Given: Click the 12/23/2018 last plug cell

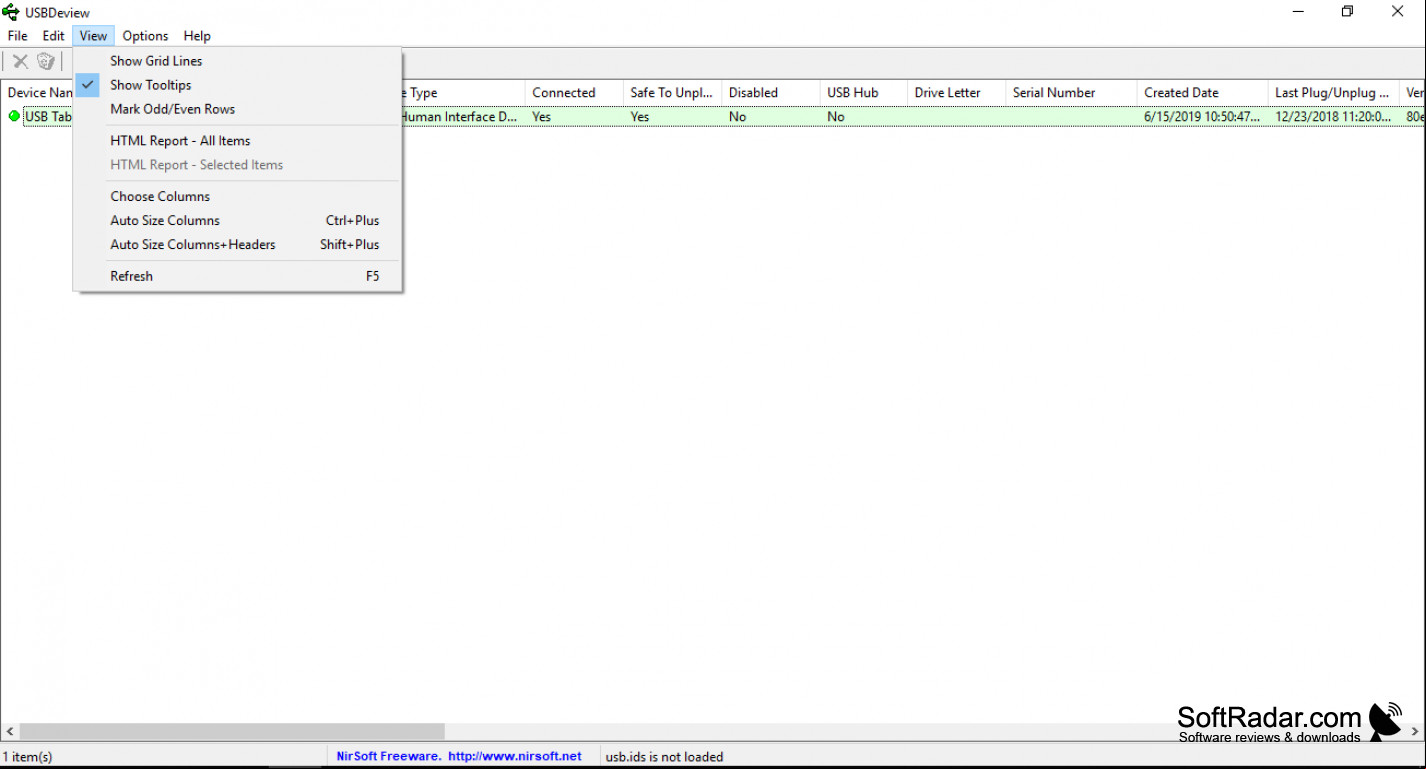Looking at the screenshot, I should point(1333,117).
